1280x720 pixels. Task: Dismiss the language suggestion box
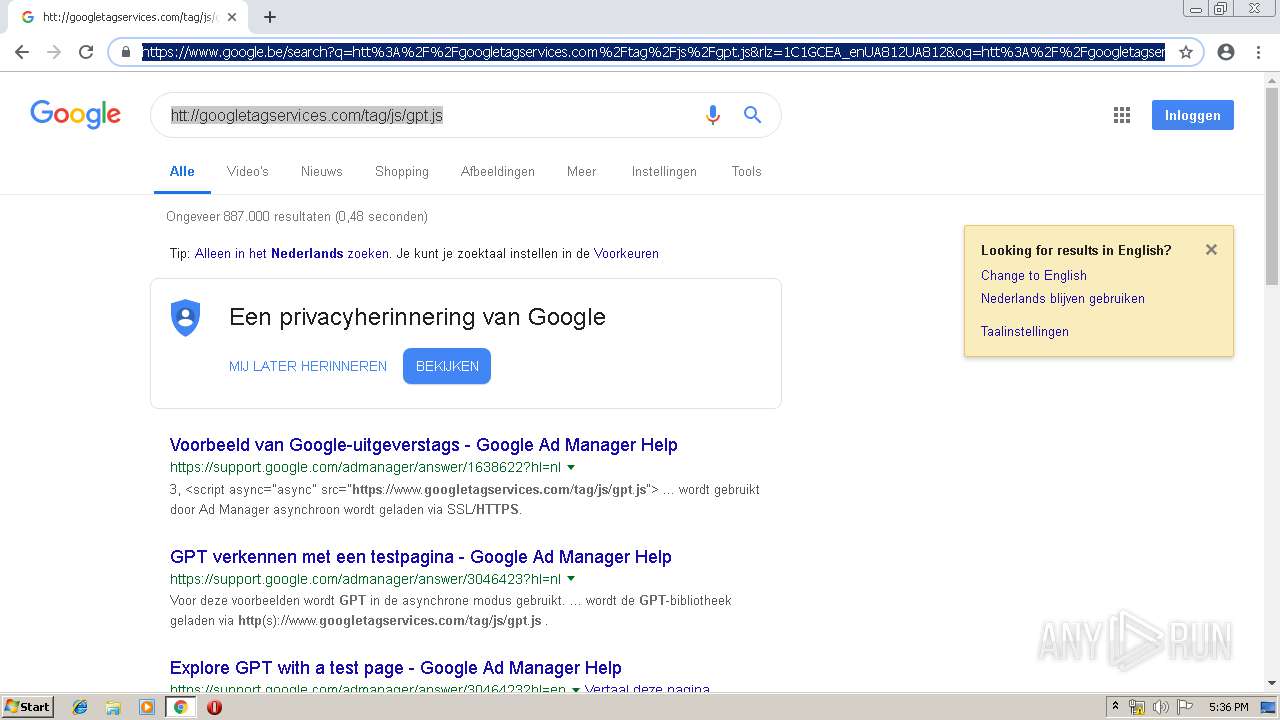click(1211, 250)
